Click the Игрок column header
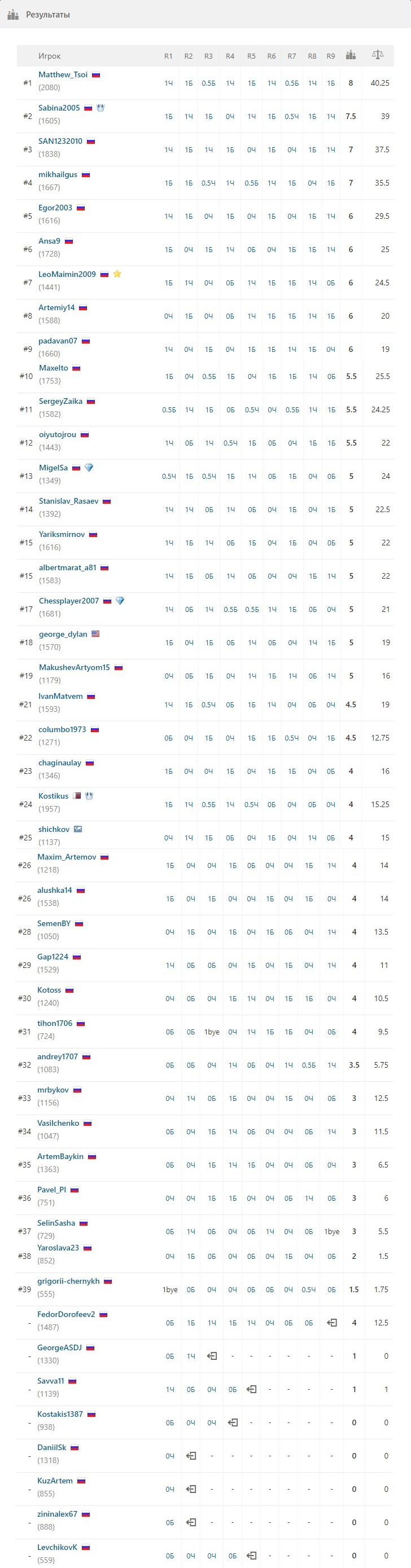 49,56
